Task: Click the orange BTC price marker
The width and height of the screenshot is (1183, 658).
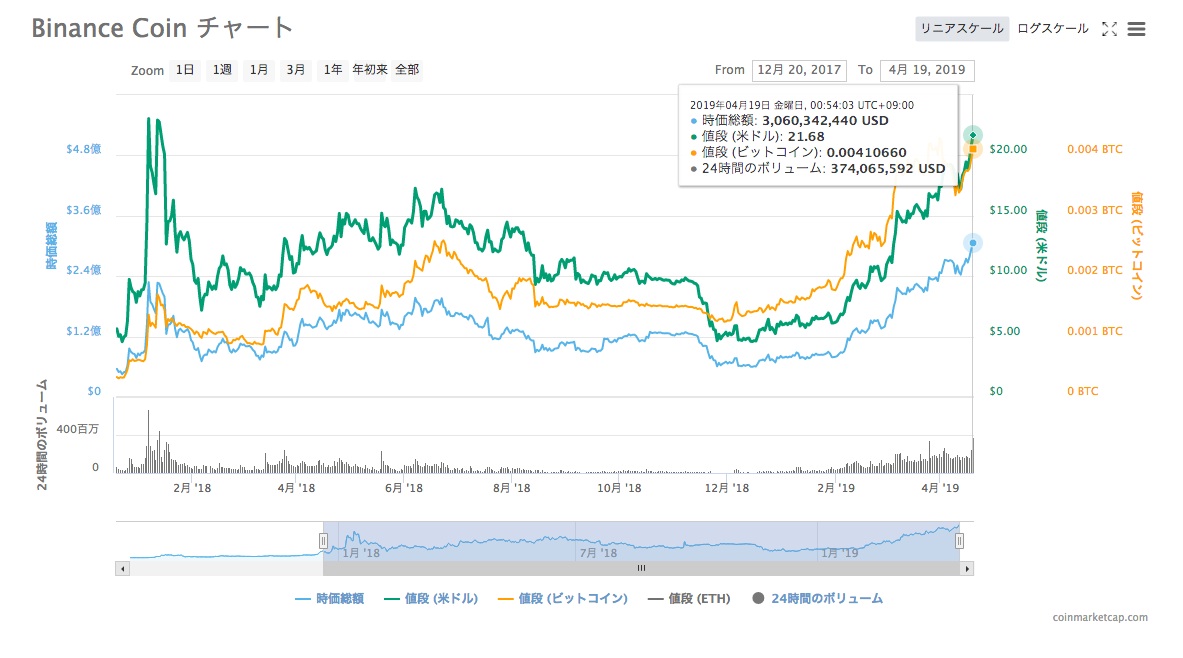Action: 973,149
